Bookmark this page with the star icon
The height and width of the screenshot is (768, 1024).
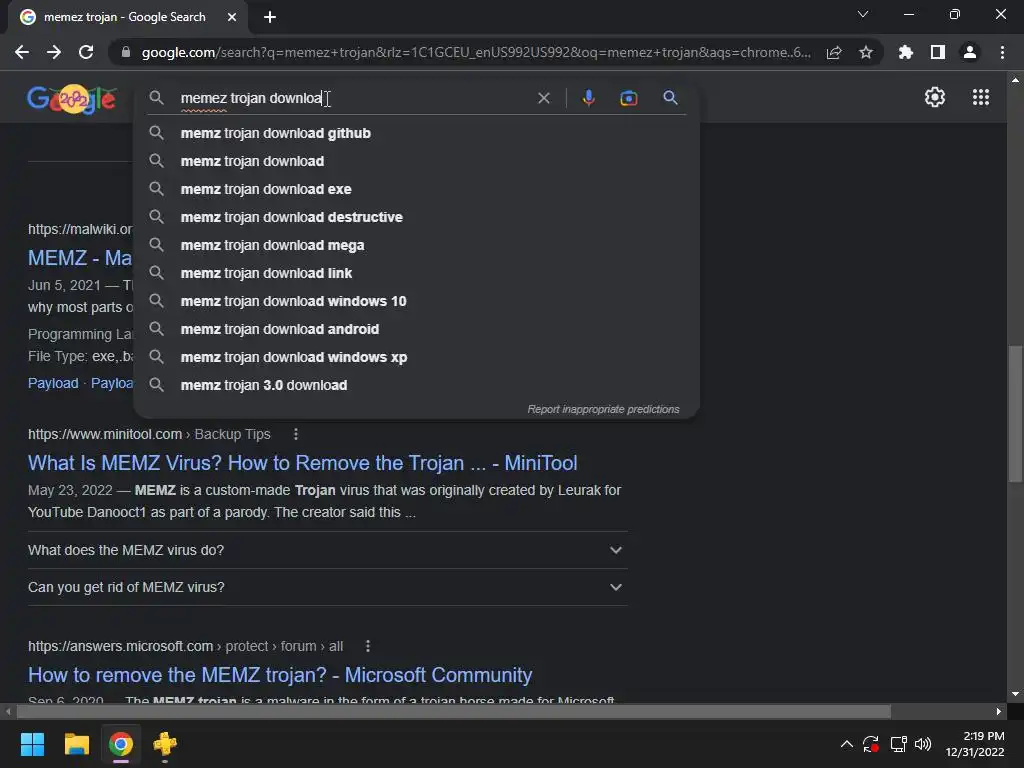click(866, 52)
